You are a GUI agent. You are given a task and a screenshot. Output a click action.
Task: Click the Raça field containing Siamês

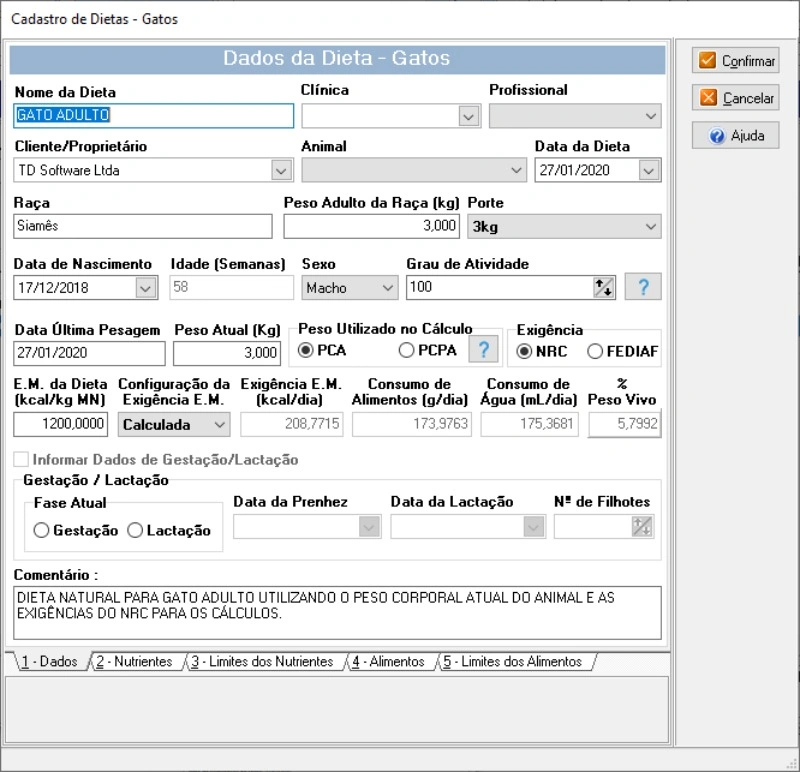point(143,226)
